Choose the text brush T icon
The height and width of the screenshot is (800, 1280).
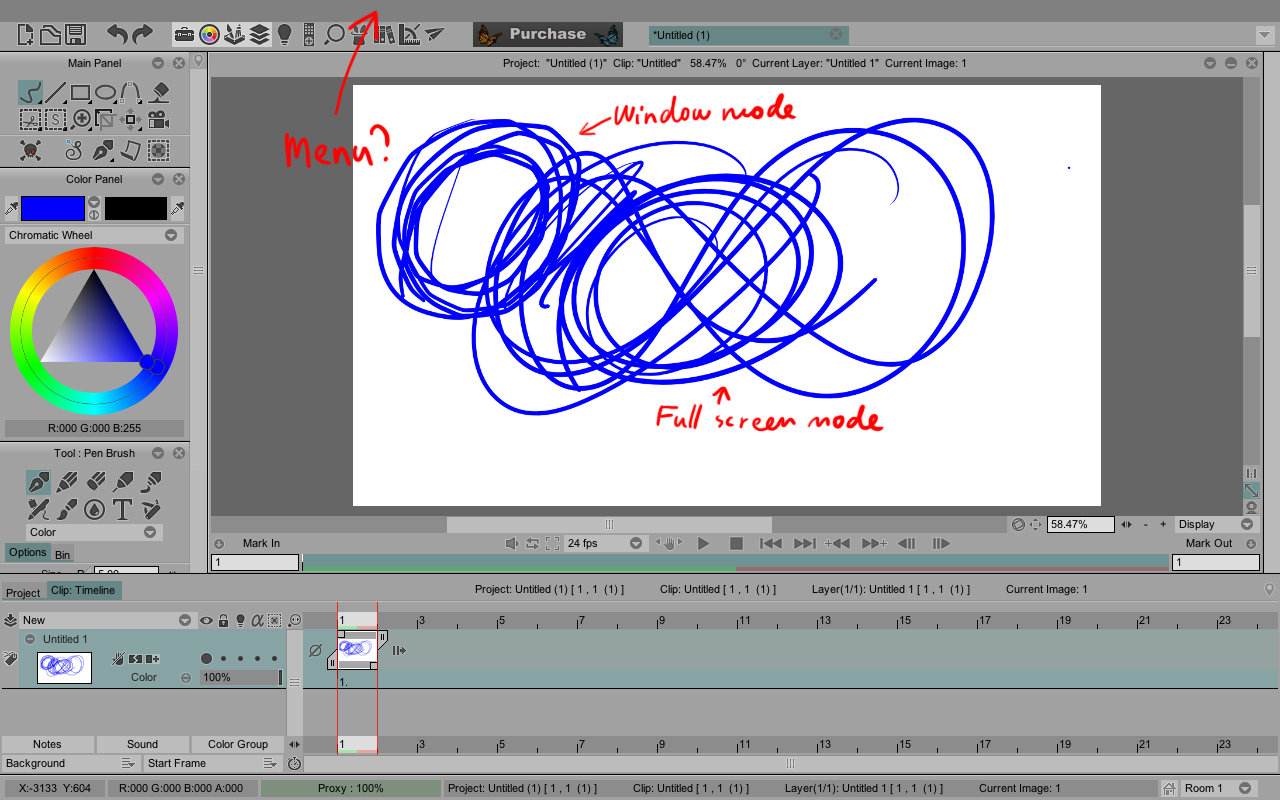coord(122,510)
